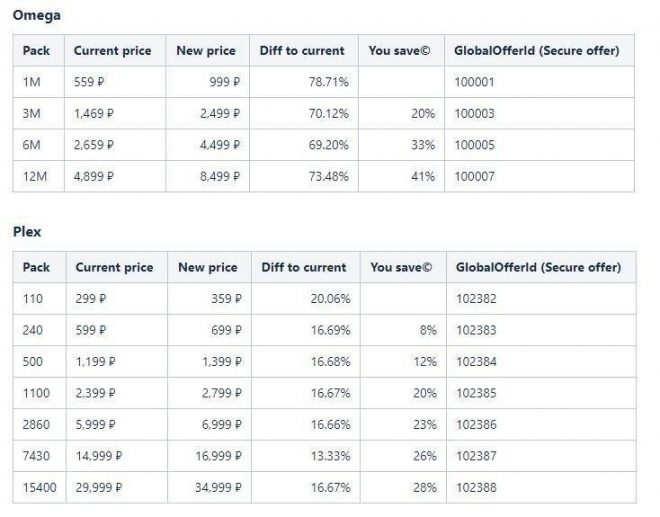Select GlobalOfferId 102388 cell
The width and height of the screenshot is (660, 517).
point(541,488)
